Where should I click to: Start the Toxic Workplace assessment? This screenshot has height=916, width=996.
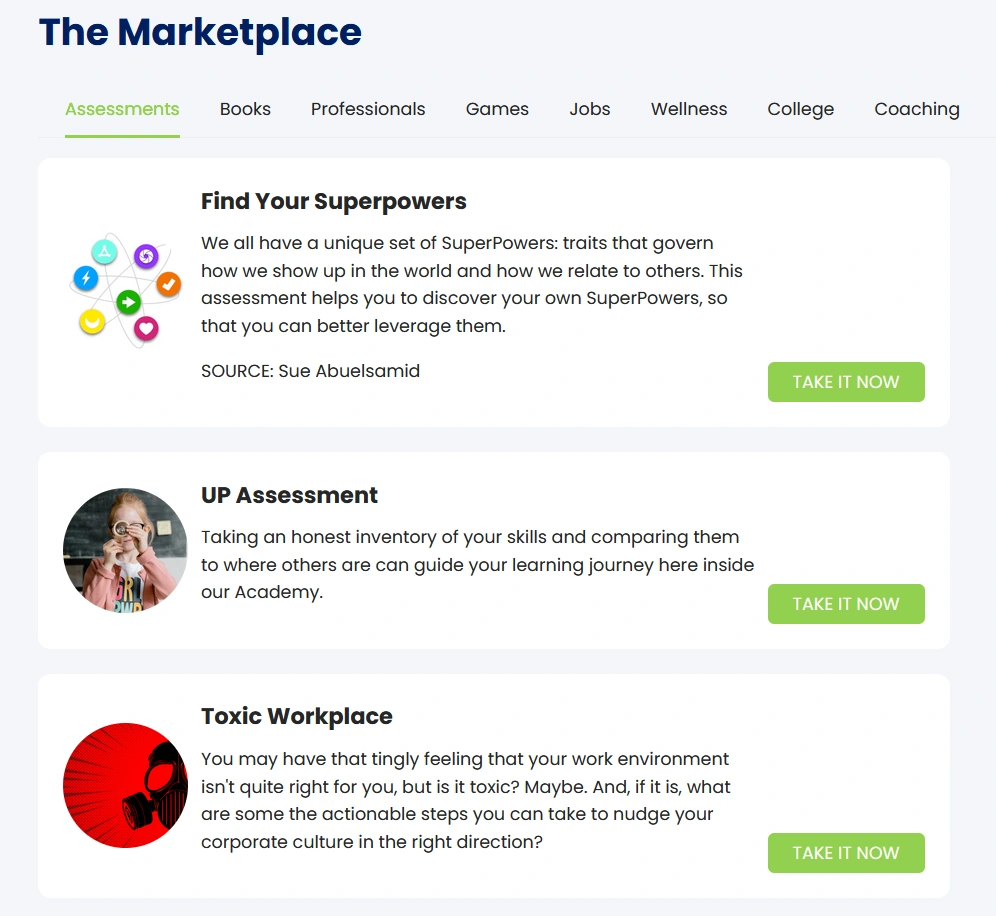pyautogui.click(x=846, y=853)
